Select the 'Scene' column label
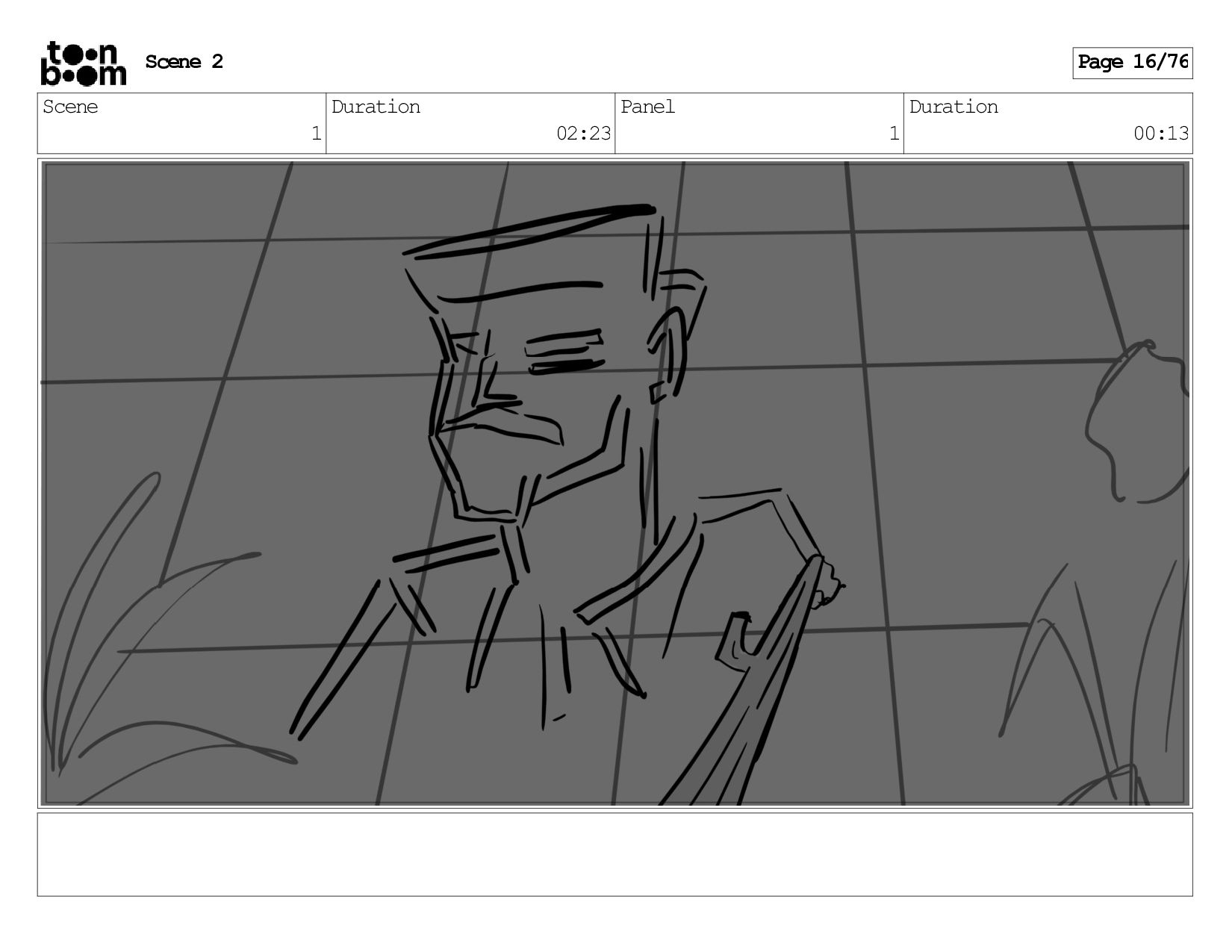The height and width of the screenshot is (952, 1232). [x=70, y=107]
